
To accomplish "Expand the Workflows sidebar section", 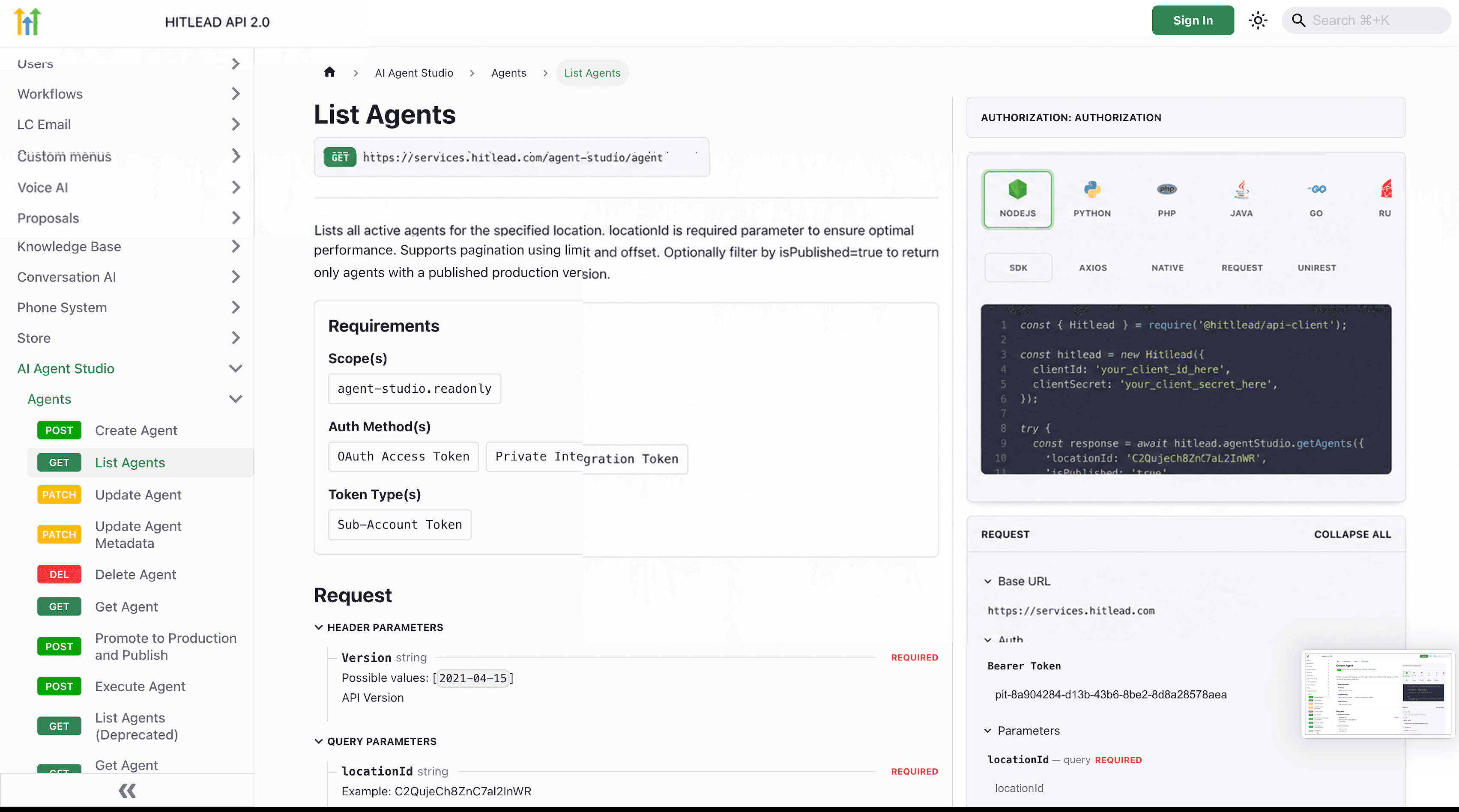I will pyautogui.click(x=236, y=94).
